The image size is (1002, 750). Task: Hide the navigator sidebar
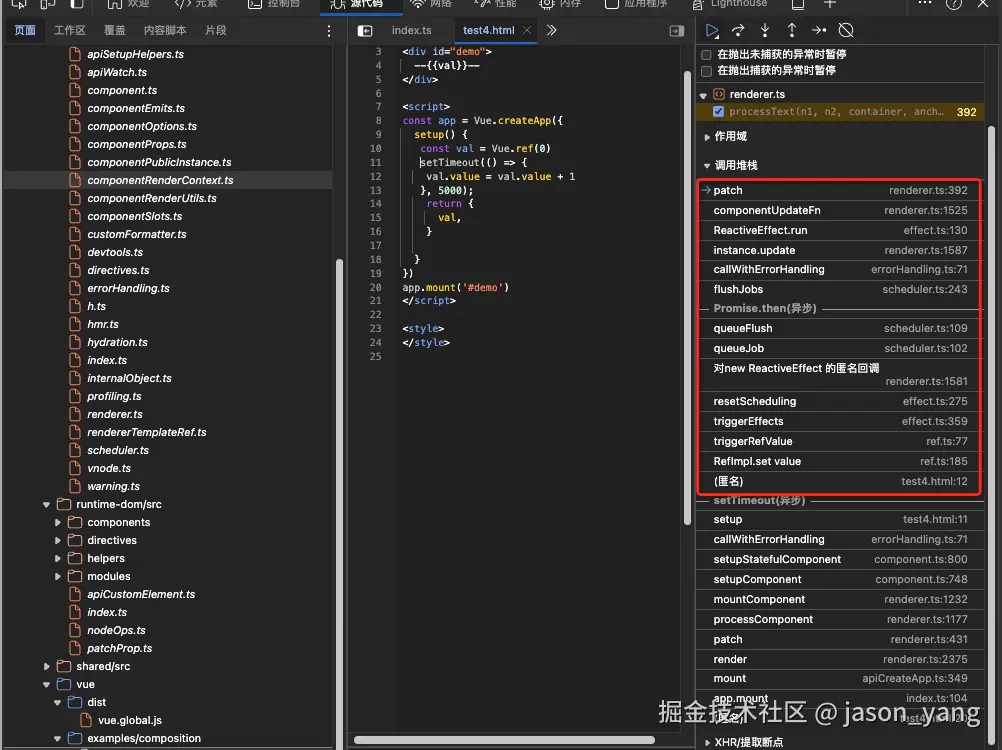click(x=365, y=31)
